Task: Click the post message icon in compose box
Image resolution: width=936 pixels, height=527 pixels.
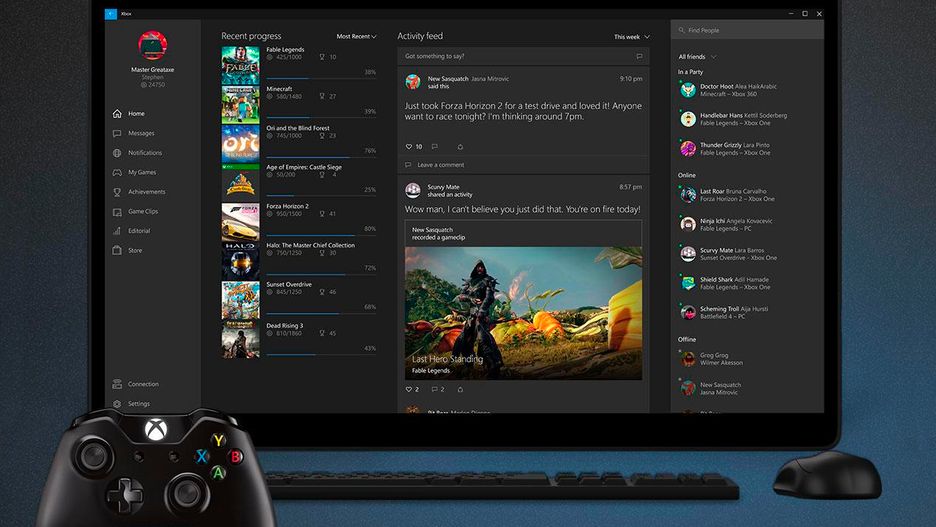Action: pyautogui.click(x=639, y=56)
